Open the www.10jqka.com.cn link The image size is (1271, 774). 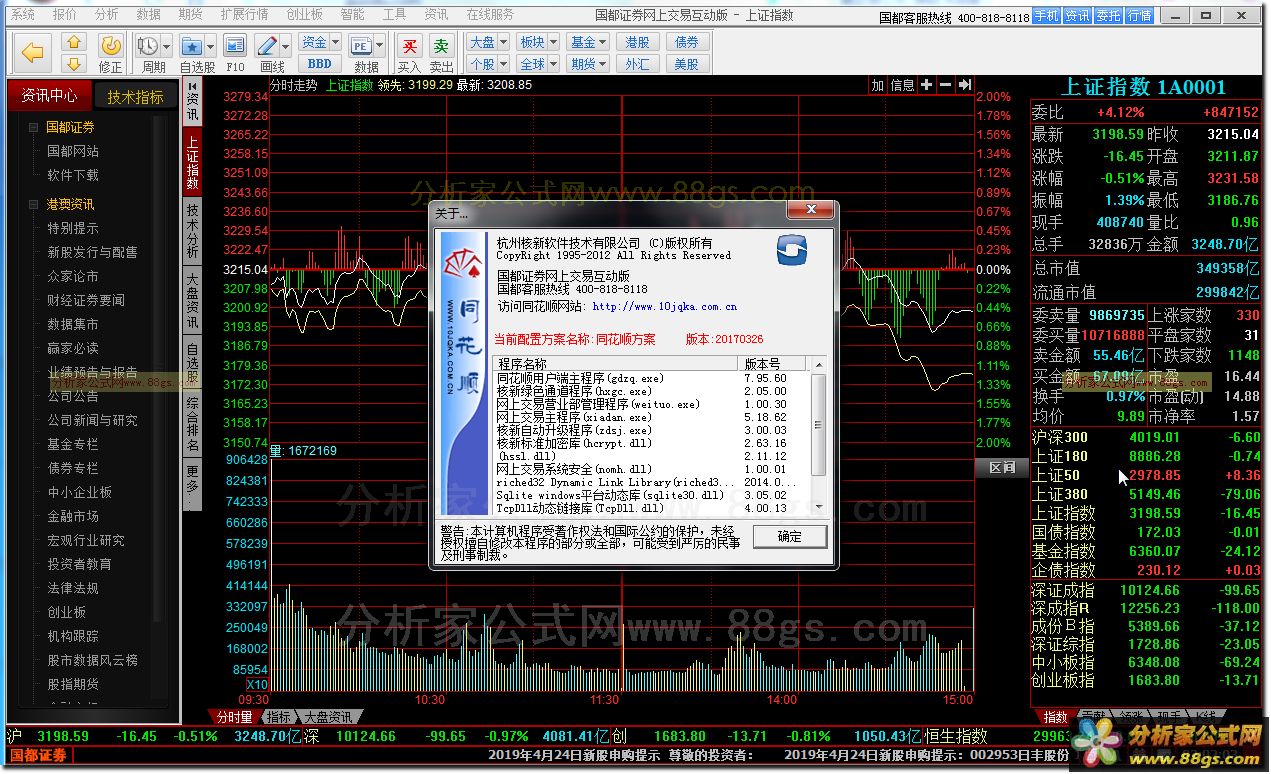(664, 307)
